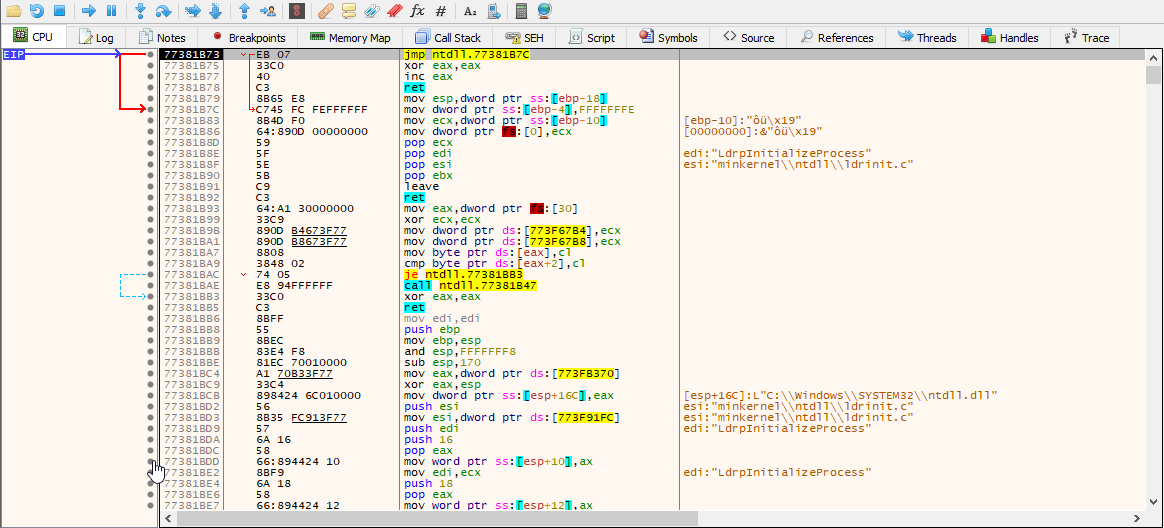Launch the Scylla plugin icon
1164x528 pixels.
297,10
